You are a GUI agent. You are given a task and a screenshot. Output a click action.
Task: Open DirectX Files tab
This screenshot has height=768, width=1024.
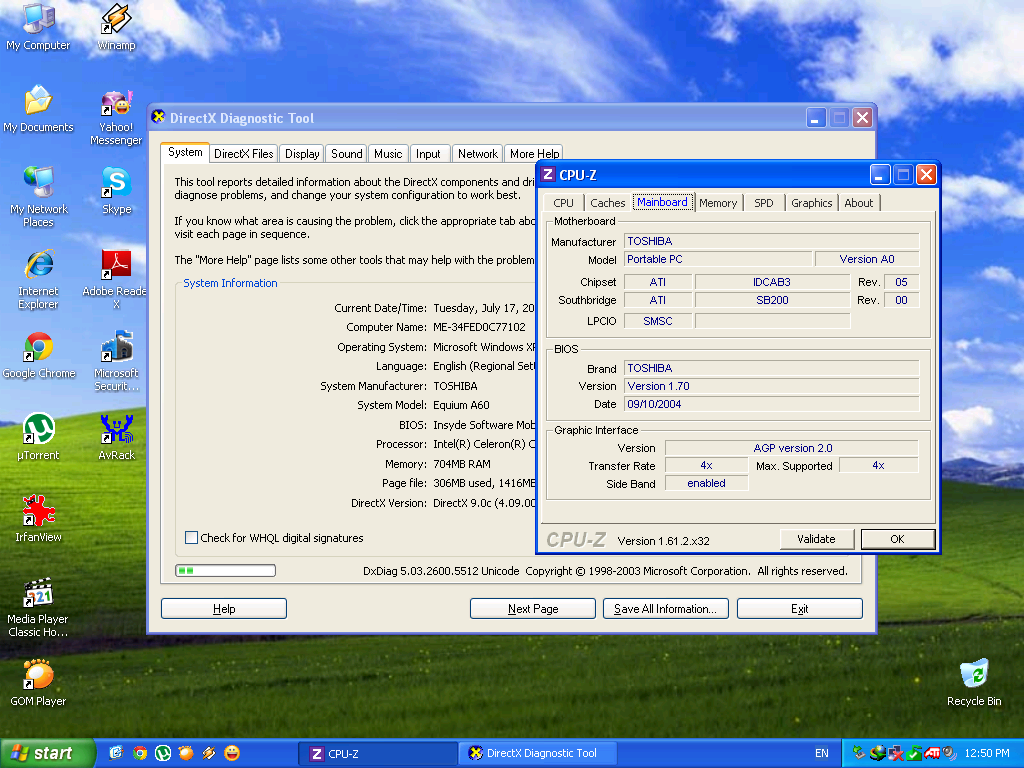point(244,154)
